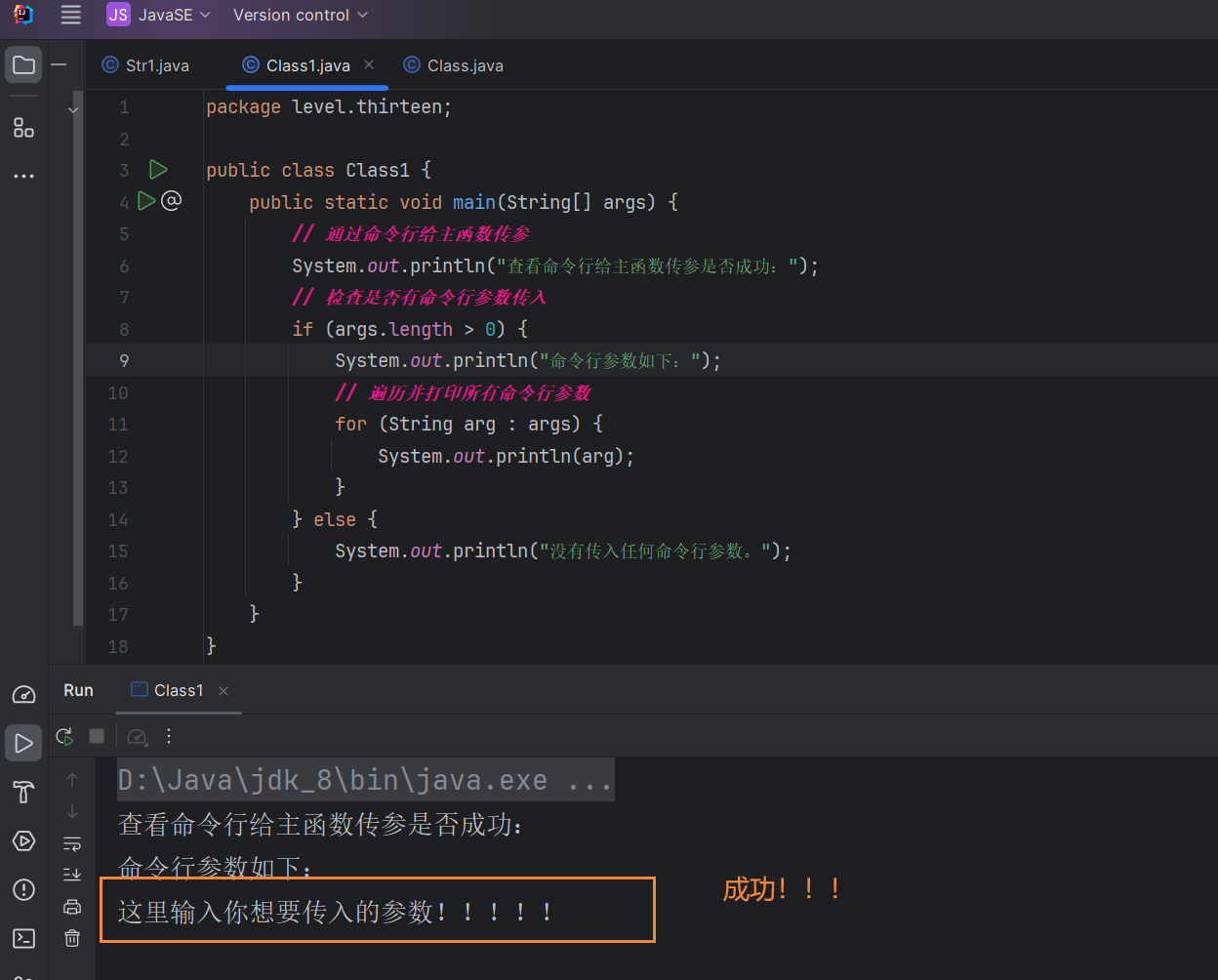Toggle soft-wrap in the console
The height and width of the screenshot is (980, 1218).
pyautogui.click(x=72, y=843)
